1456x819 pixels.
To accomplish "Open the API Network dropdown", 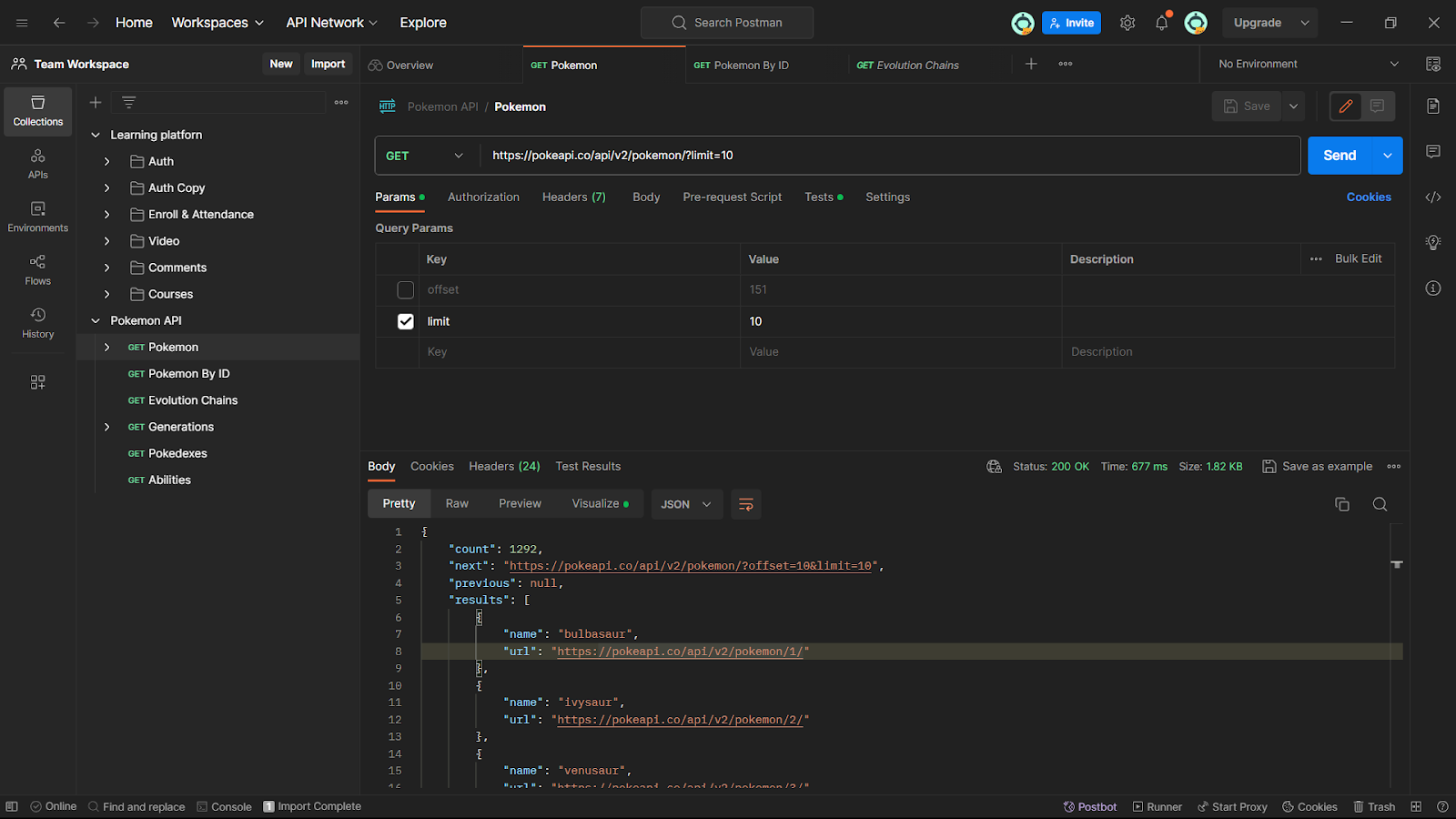I will pyautogui.click(x=331, y=23).
